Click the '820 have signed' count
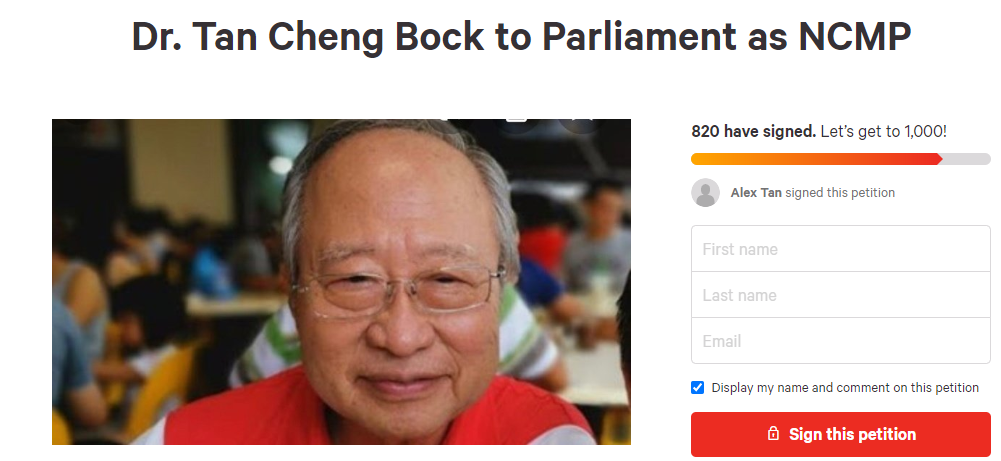Screen dimensions: 1001x461 [x=753, y=132]
